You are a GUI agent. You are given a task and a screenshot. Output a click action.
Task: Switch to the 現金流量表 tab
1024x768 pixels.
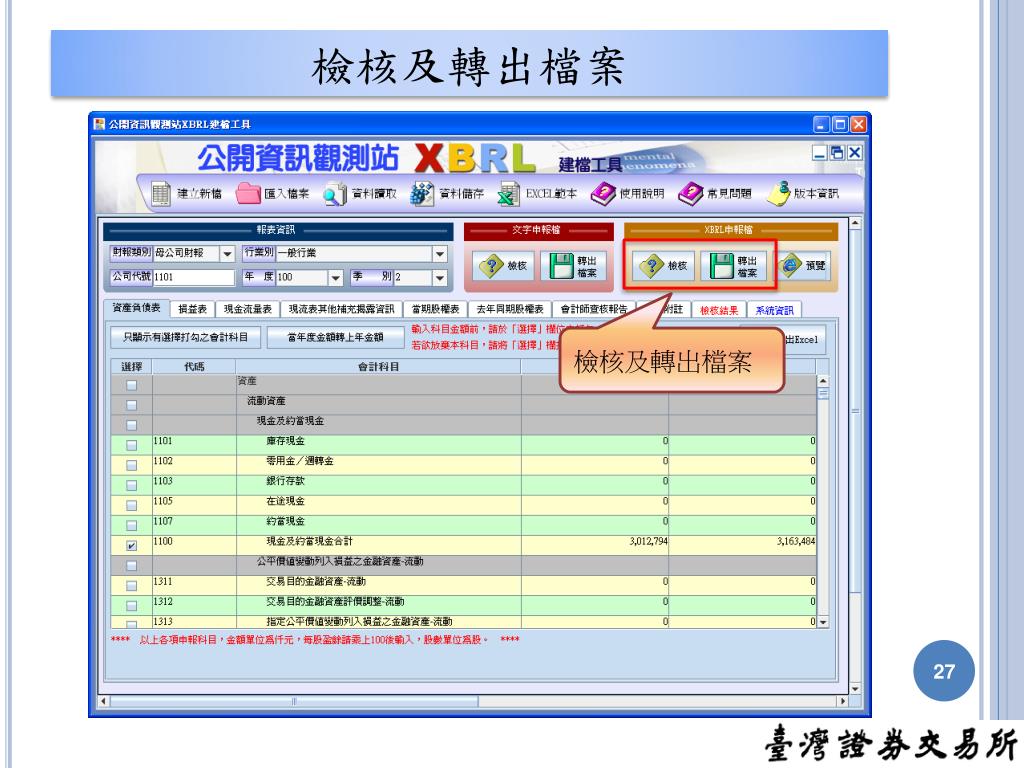click(x=248, y=310)
